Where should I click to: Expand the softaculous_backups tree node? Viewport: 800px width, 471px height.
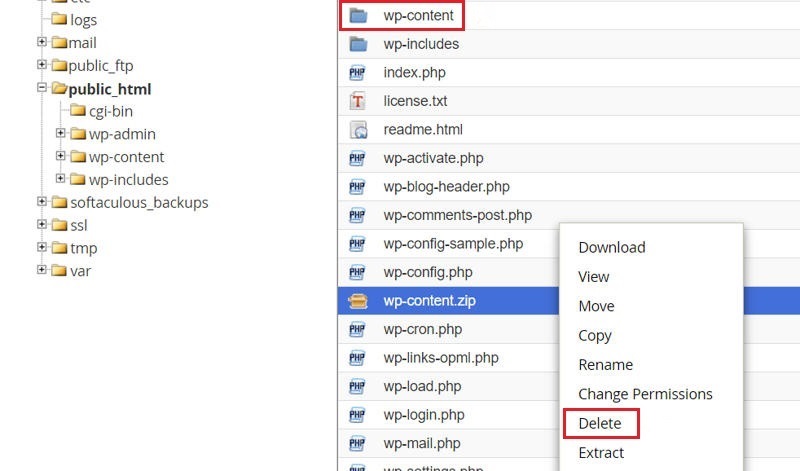tap(42, 201)
